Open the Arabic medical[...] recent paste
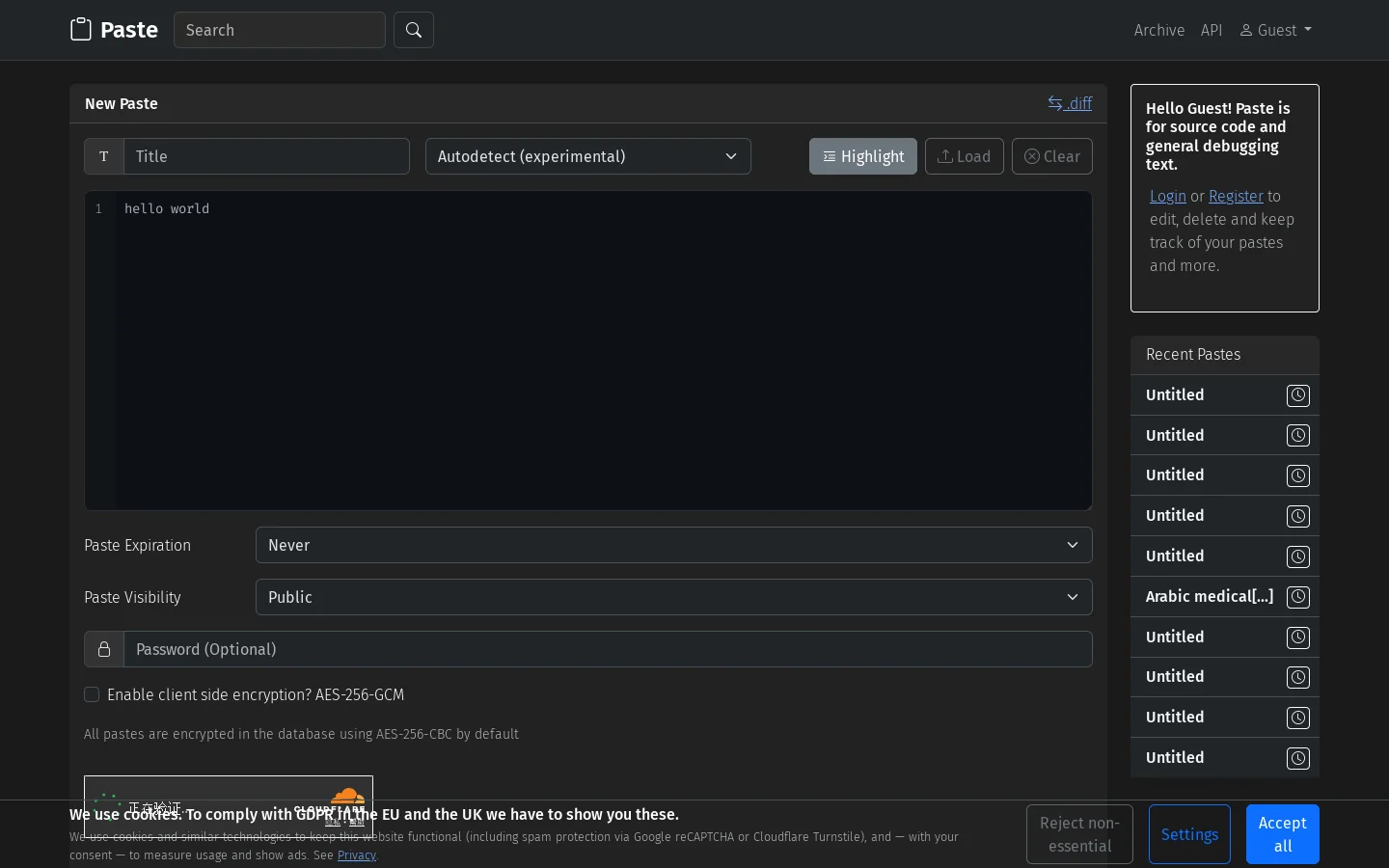 tap(1210, 596)
